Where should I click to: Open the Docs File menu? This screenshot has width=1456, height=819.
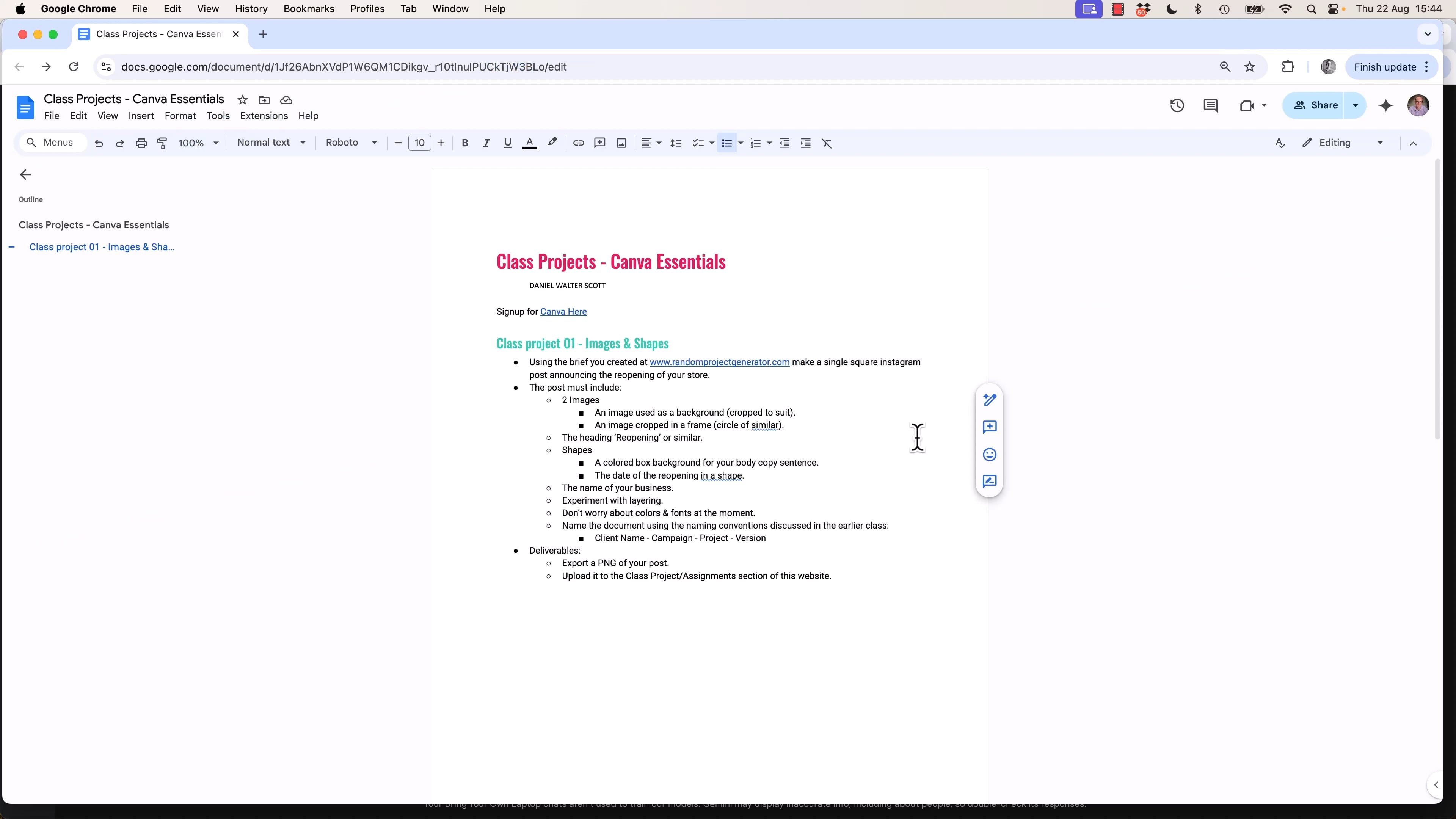[x=52, y=116]
